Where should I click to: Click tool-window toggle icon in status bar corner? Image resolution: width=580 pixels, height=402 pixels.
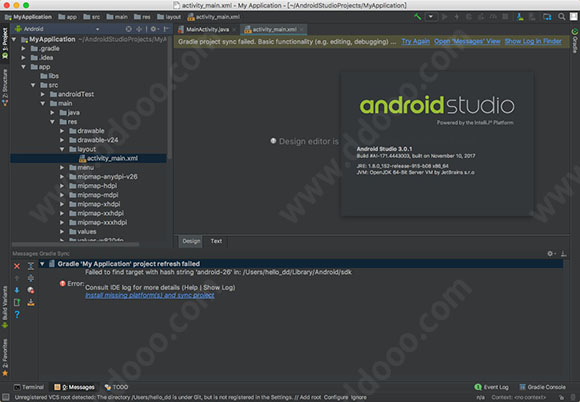coord(5,398)
